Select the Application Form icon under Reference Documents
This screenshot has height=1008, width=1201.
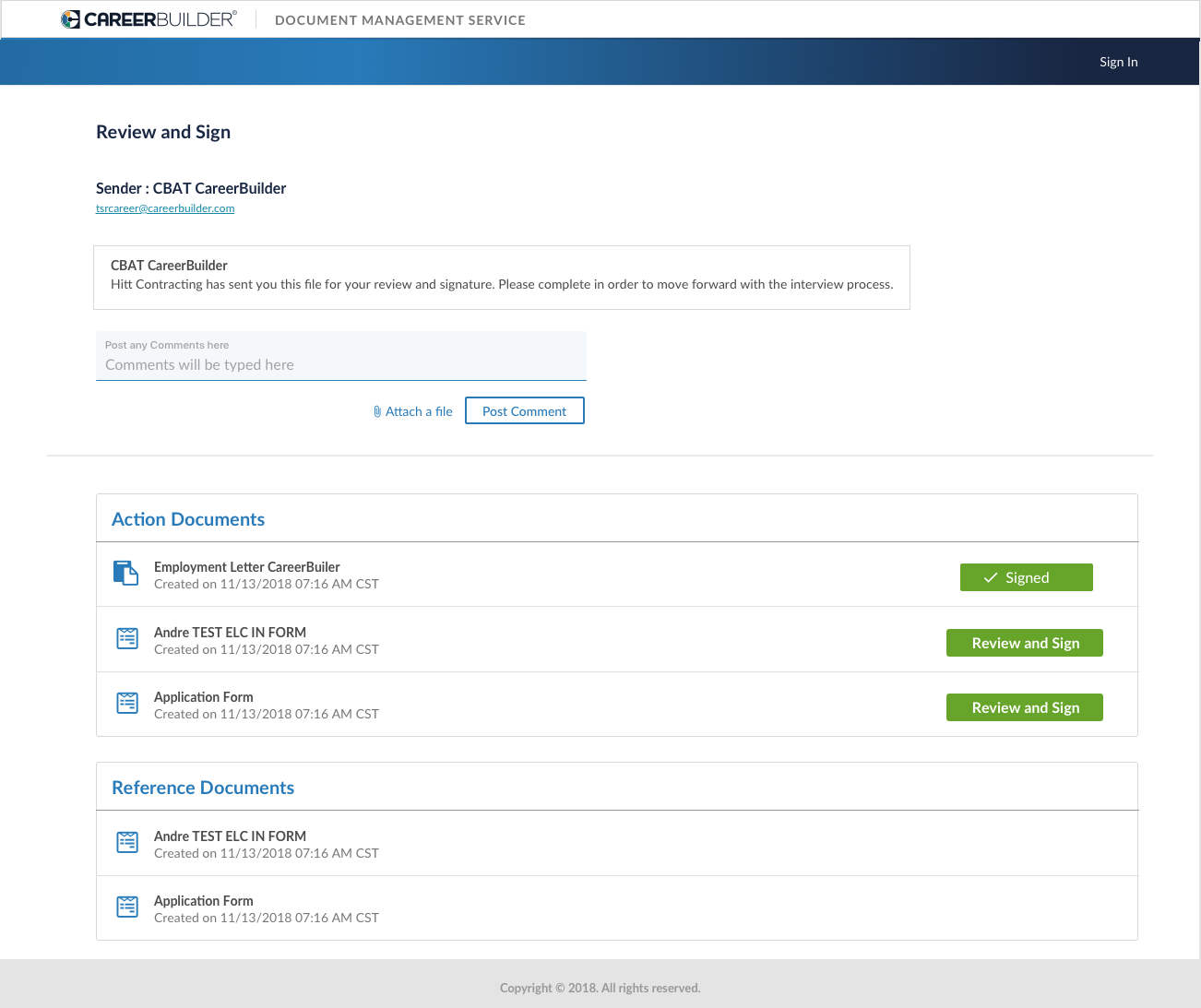click(127, 907)
